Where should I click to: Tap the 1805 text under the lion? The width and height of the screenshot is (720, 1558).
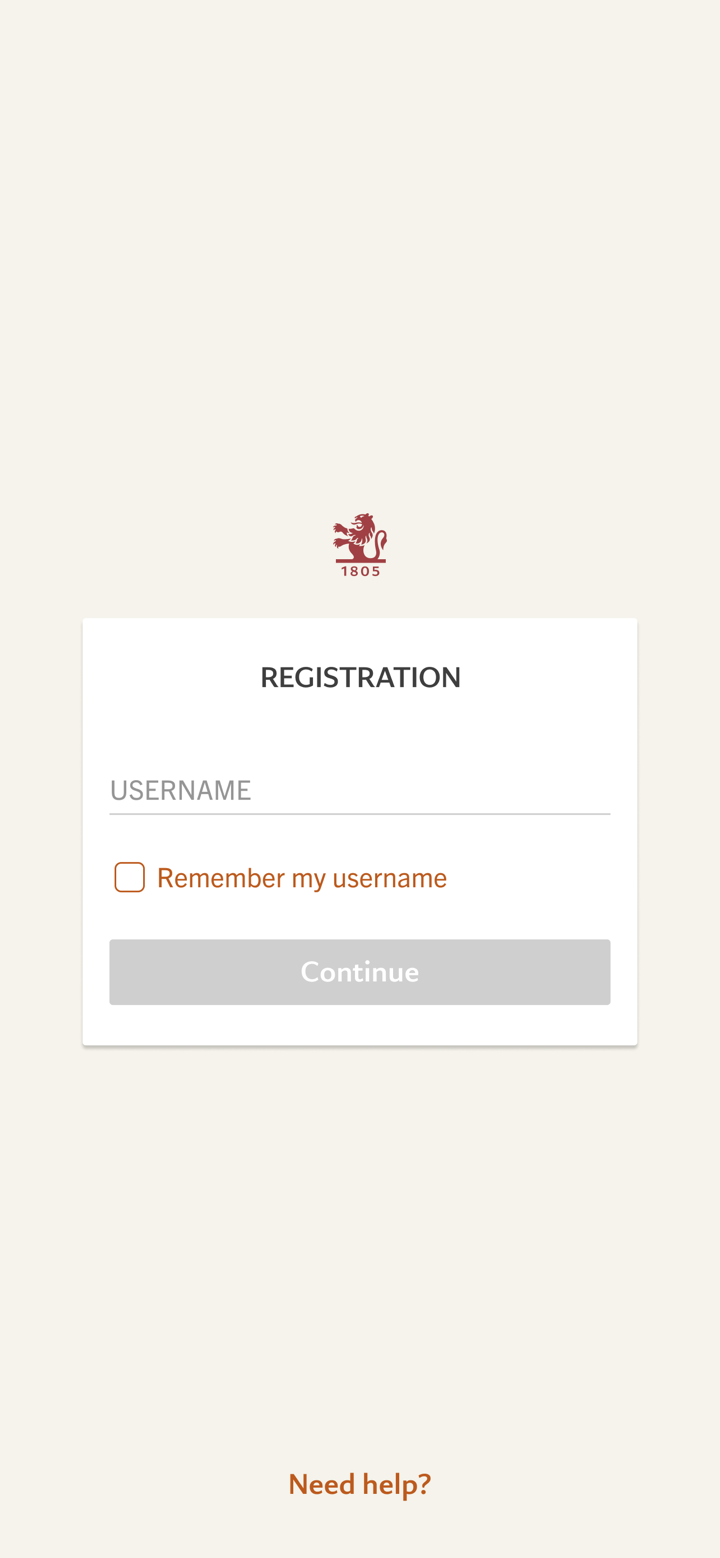pyautogui.click(x=360, y=571)
